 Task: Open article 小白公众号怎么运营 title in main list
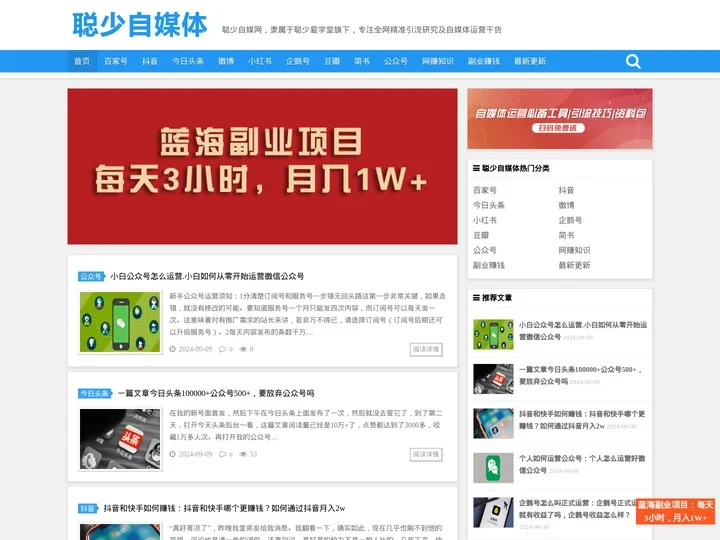207,276
